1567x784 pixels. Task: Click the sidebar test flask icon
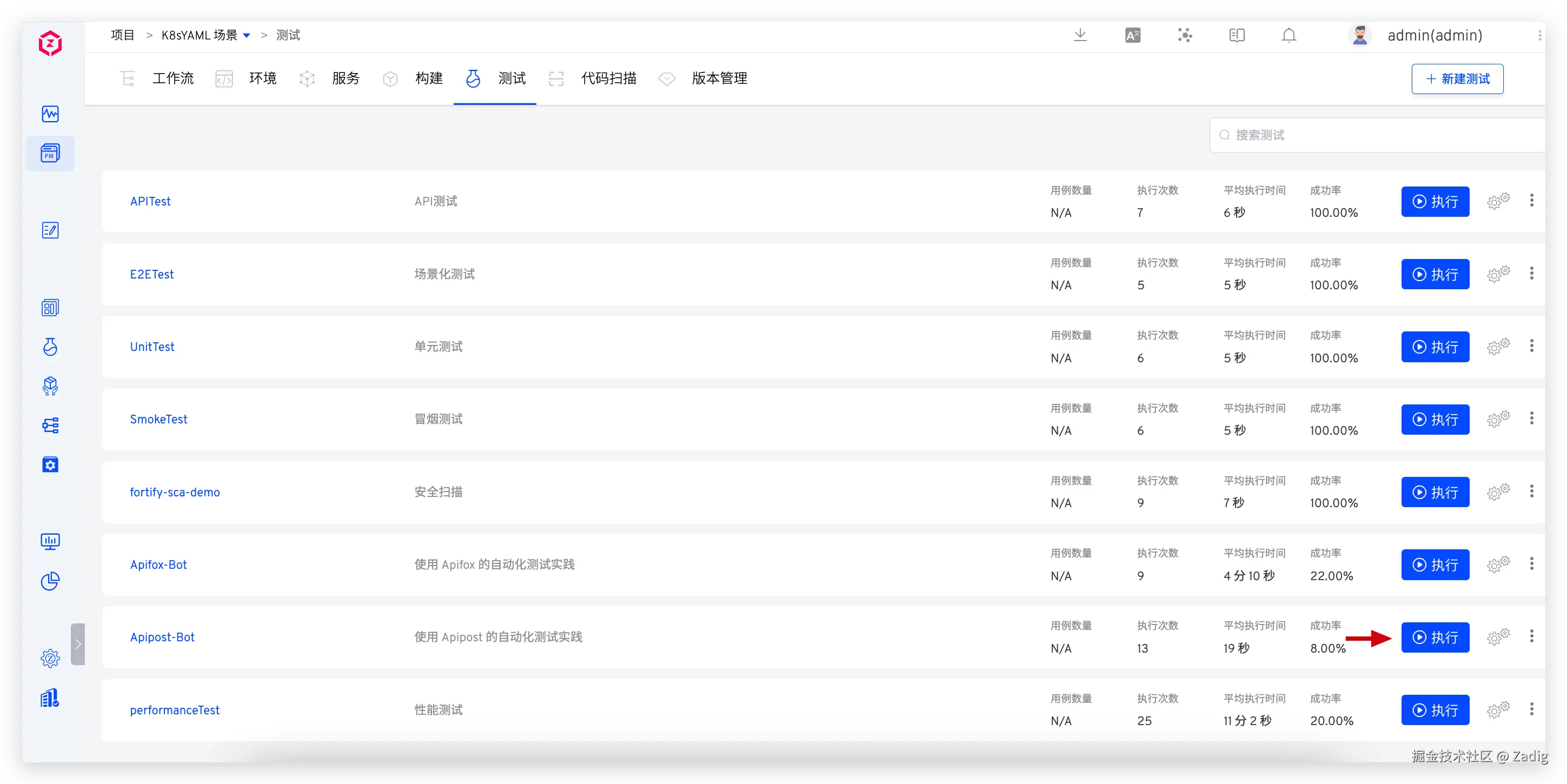click(x=50, y=347)
